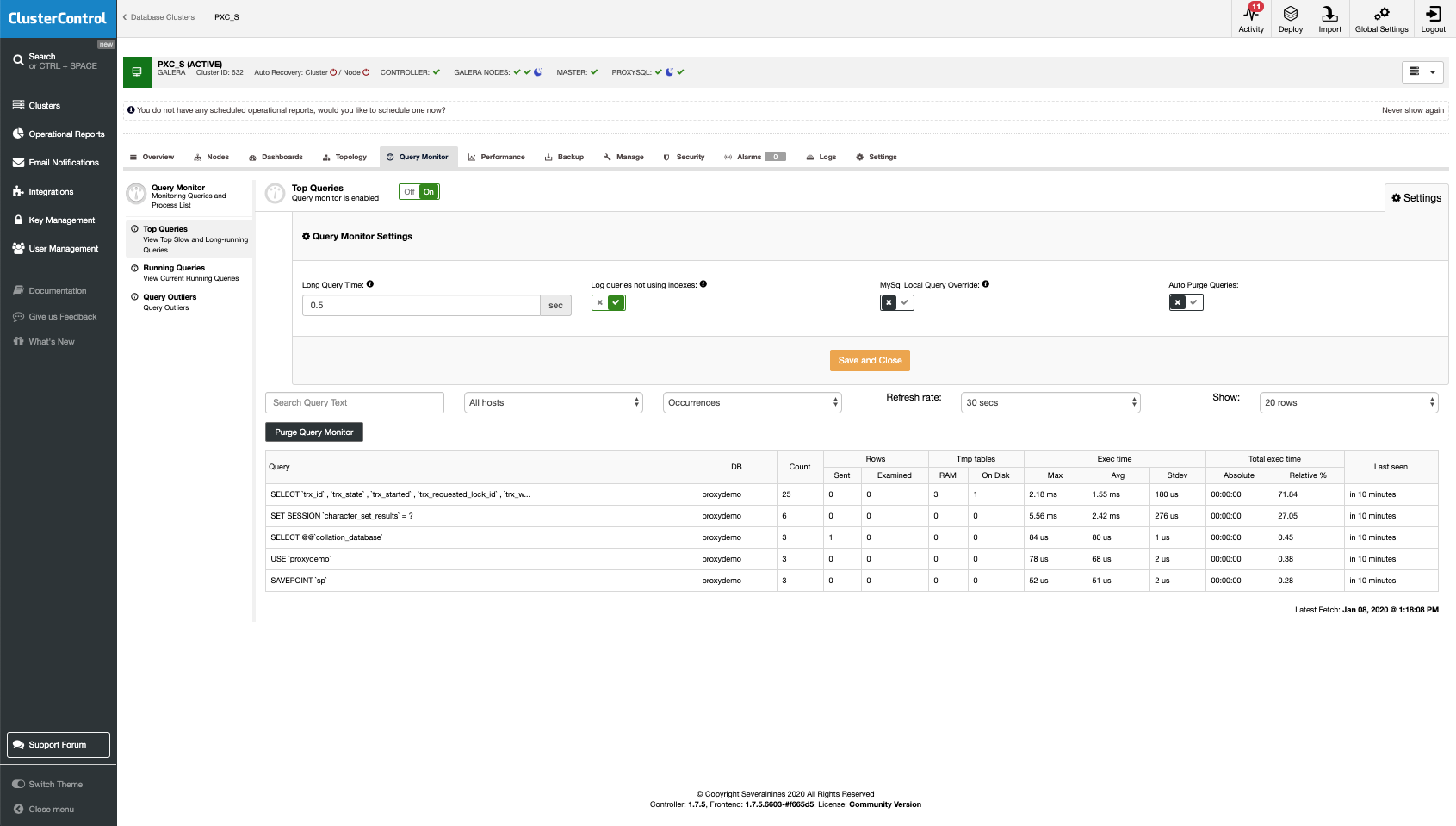The height and width of the screenshot is (826, 1456).
Task: Switch to the Overview tab
Action: [x=152, y=157]
